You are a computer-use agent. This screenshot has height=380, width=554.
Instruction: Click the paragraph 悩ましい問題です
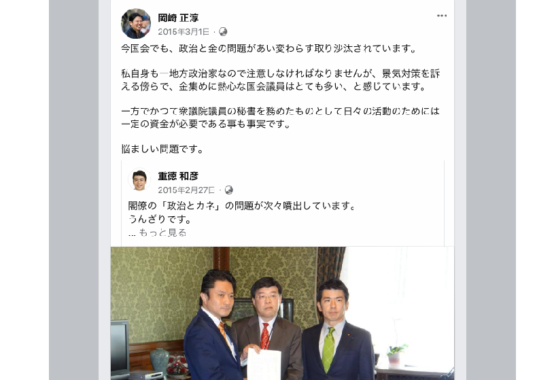click(x=163, y=149)
